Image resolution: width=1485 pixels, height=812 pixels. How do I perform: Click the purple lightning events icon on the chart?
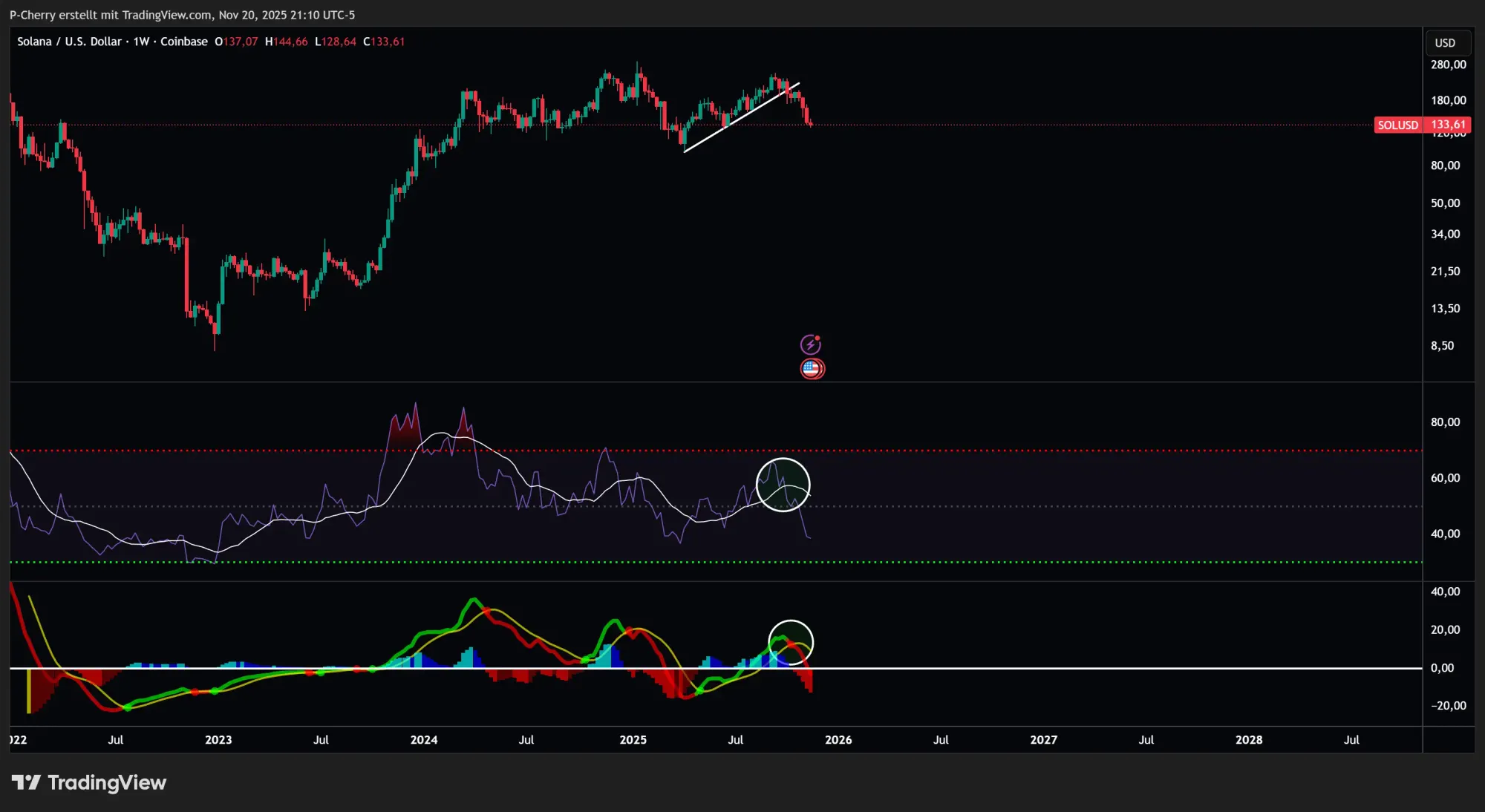(x=812, y=344)
